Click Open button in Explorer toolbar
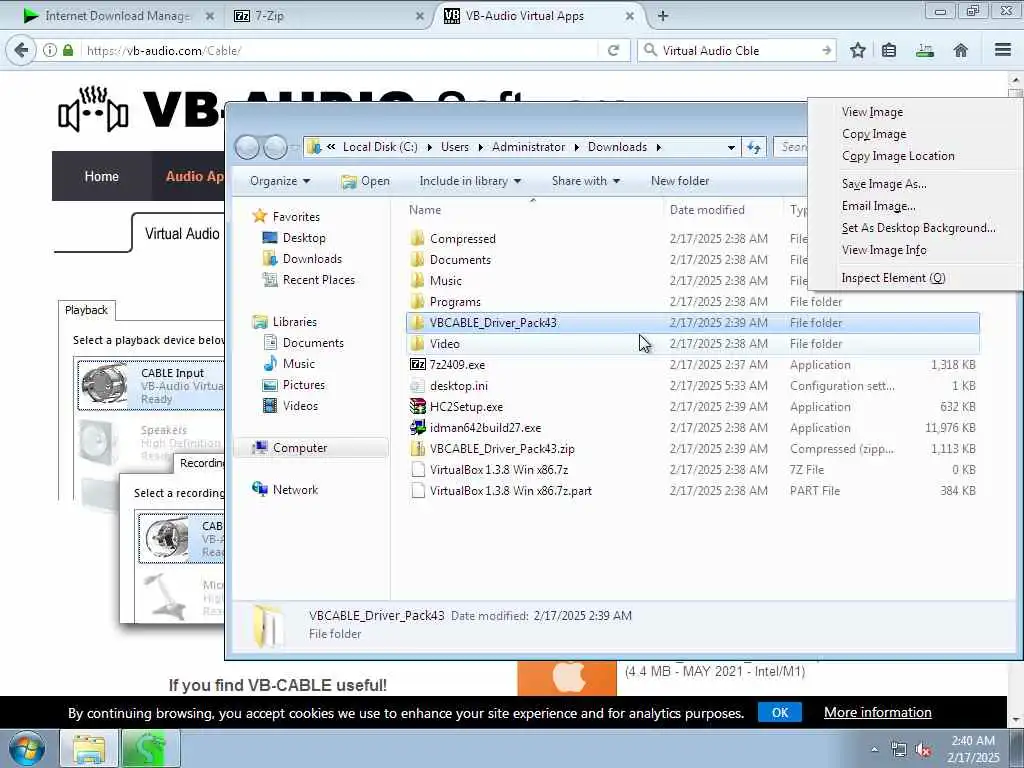1024x768 pixels. tap(365, 181)
